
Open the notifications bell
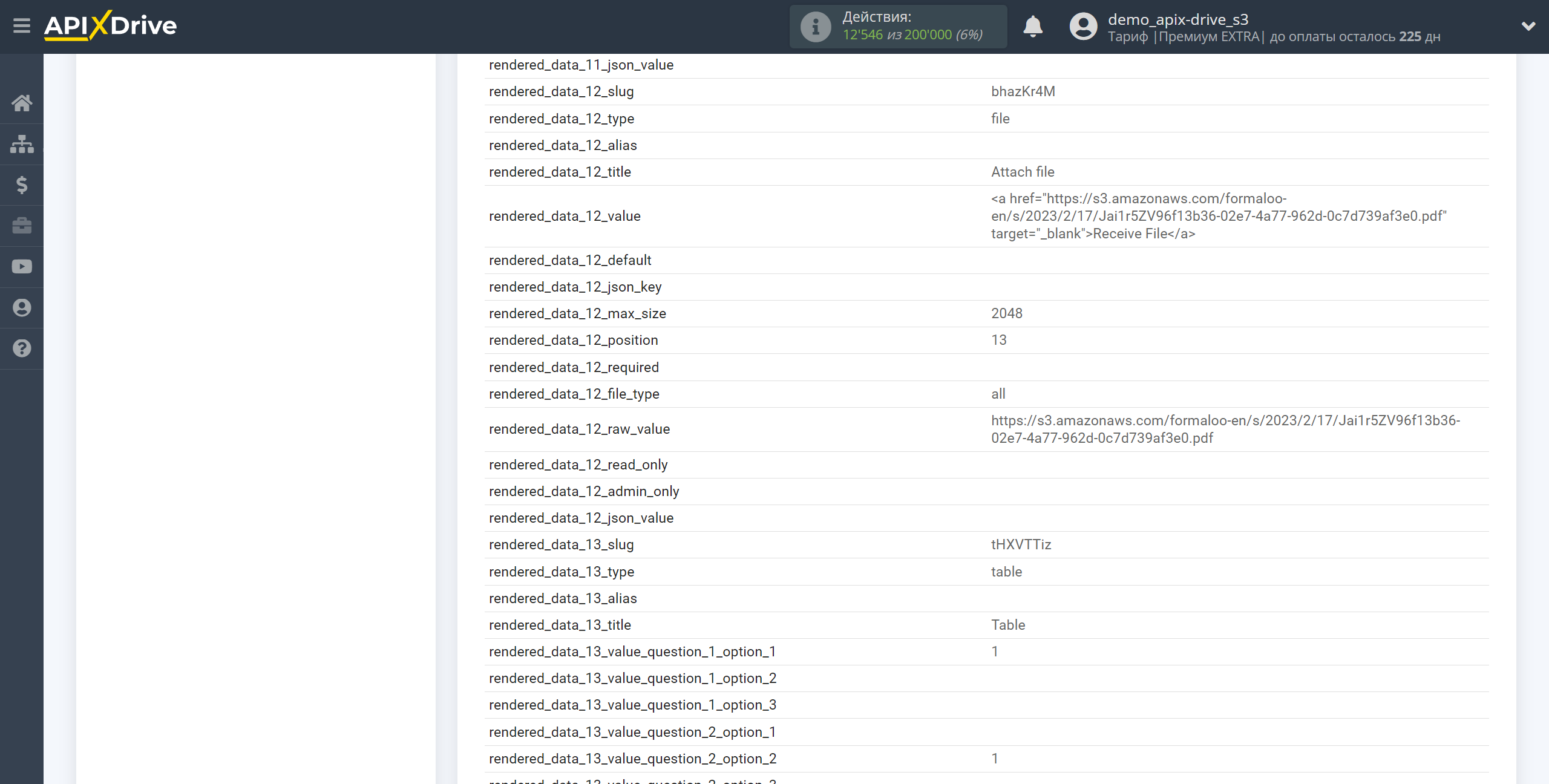click(x=1033, y=27)
